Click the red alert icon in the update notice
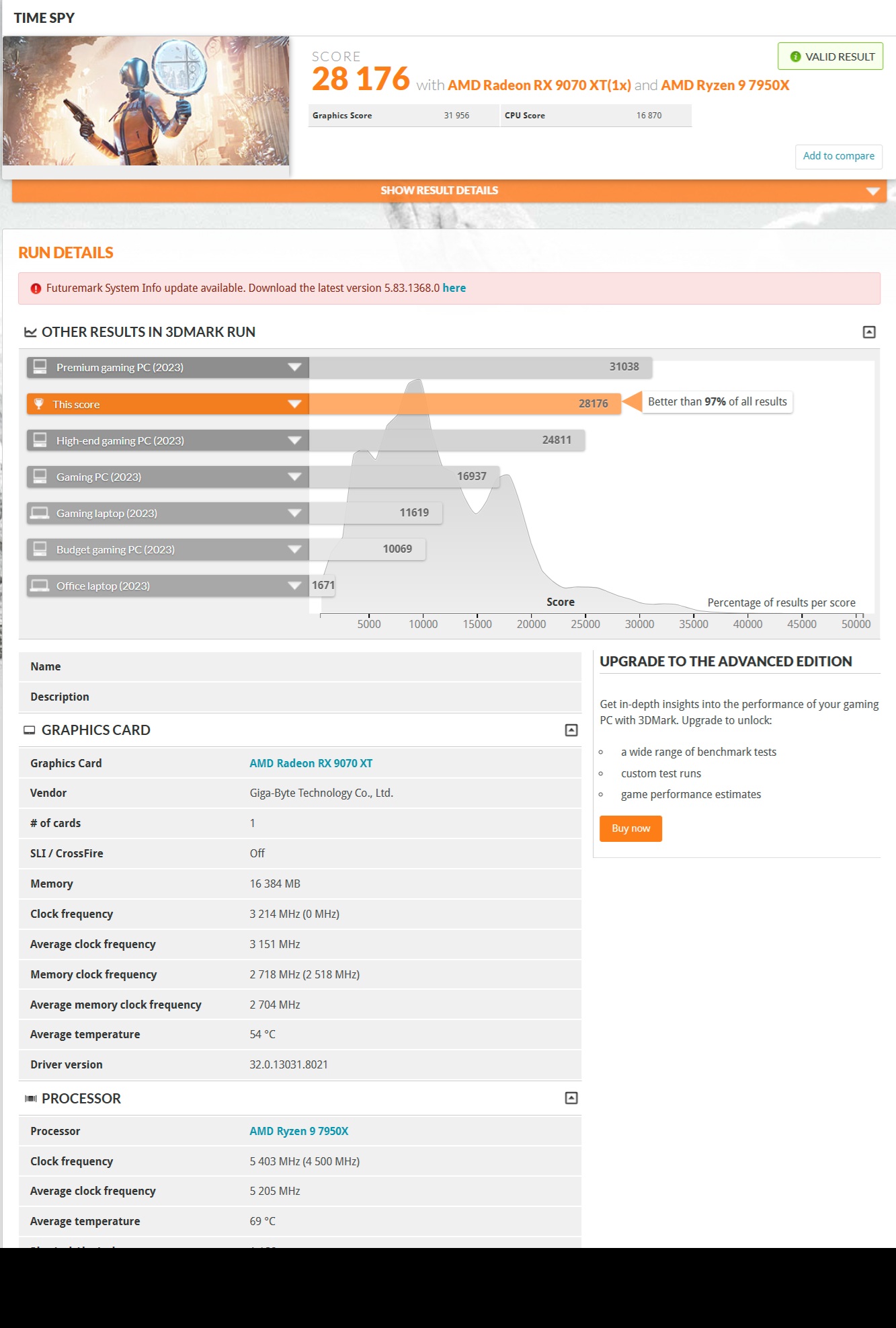This screenshot has height=1328, width=896. (x=36, y=288)
